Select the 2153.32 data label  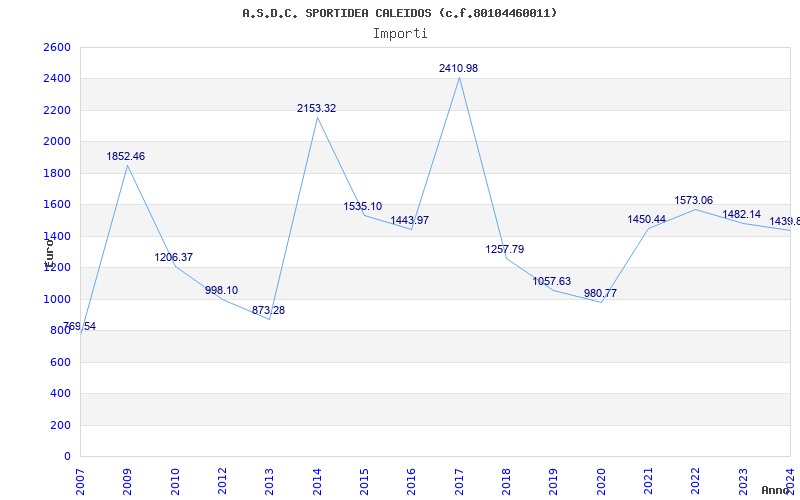pyautogui.click(x=316, y=108)
